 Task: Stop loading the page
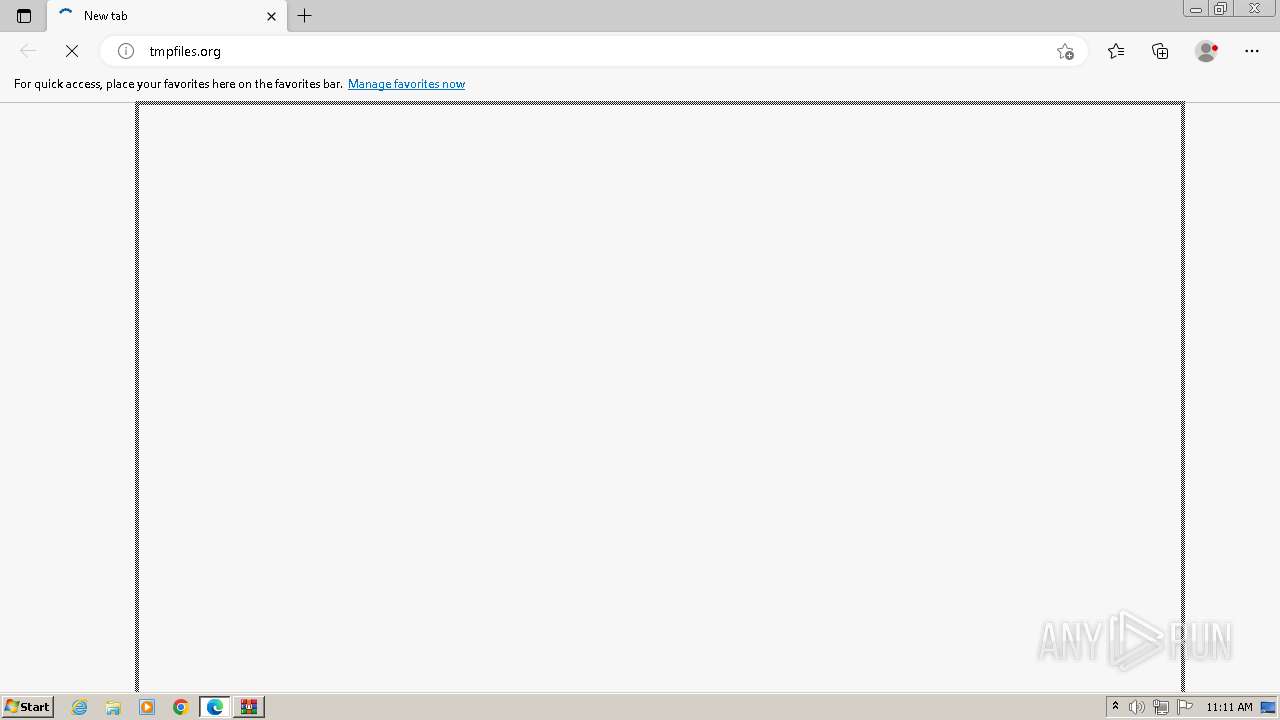pos(72,51)
